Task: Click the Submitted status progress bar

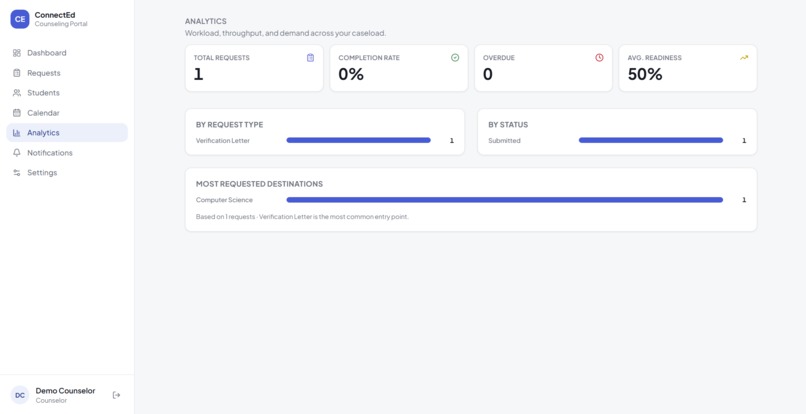Action: pos(651,140)
